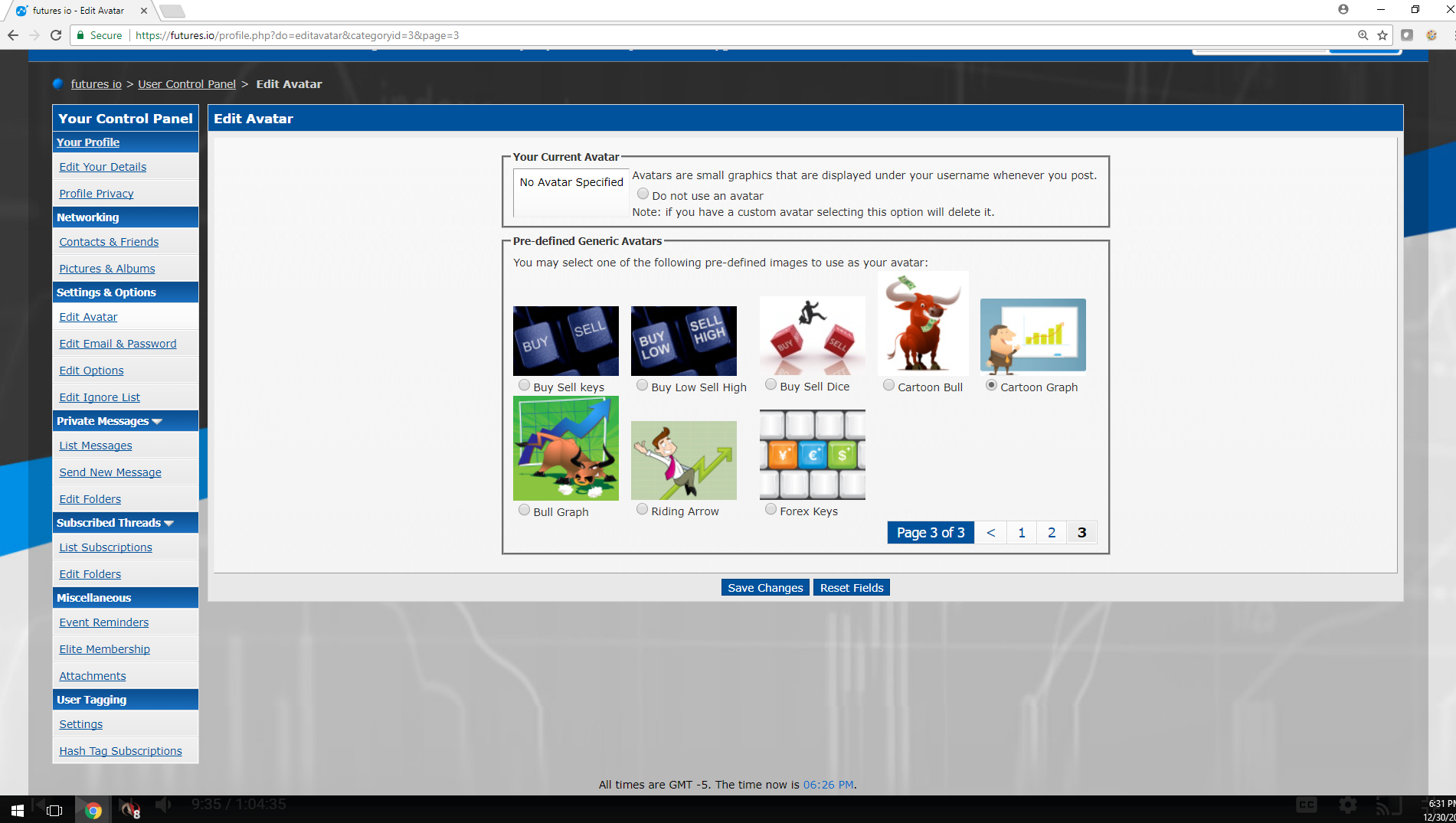
Task: Open a new browser tab
Action: pyautogui.click(x=172, y=11)
